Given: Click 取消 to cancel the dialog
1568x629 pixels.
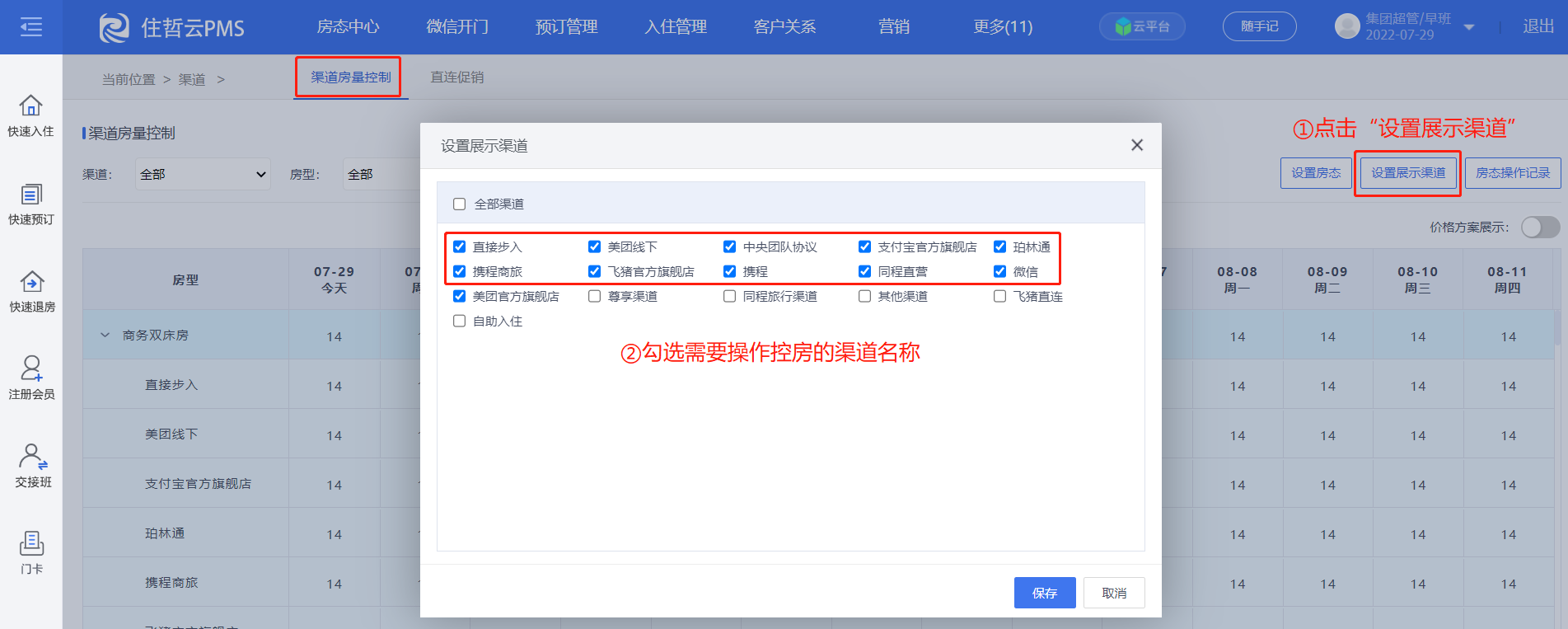Looking at the screenshot, I should pyautogui.click(x=1114, y=593).
